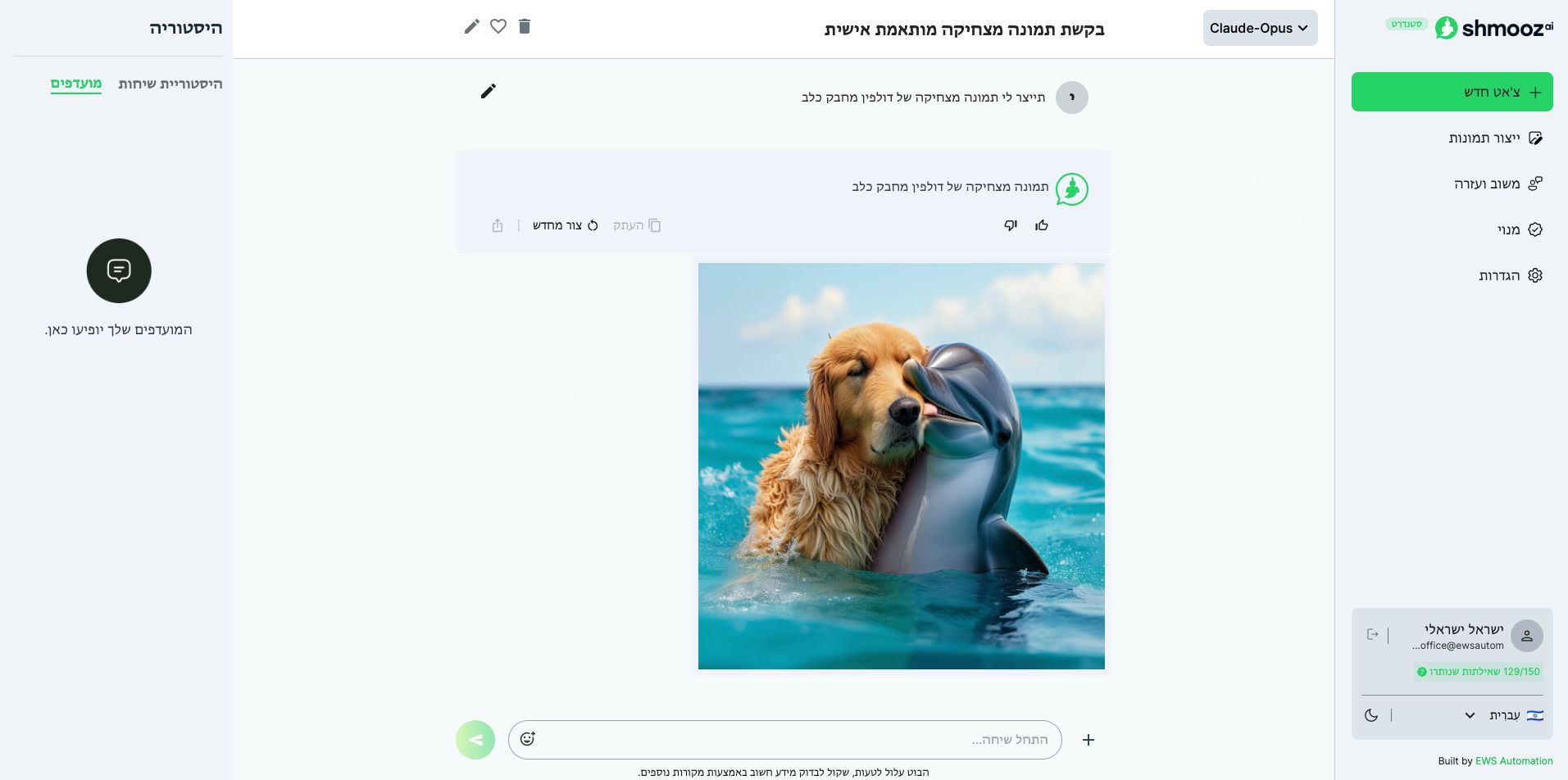Viewport: 1568px width, 780px height.
Task: Click the pencil icon to rename chat title
Action: [x=471, y=27]
